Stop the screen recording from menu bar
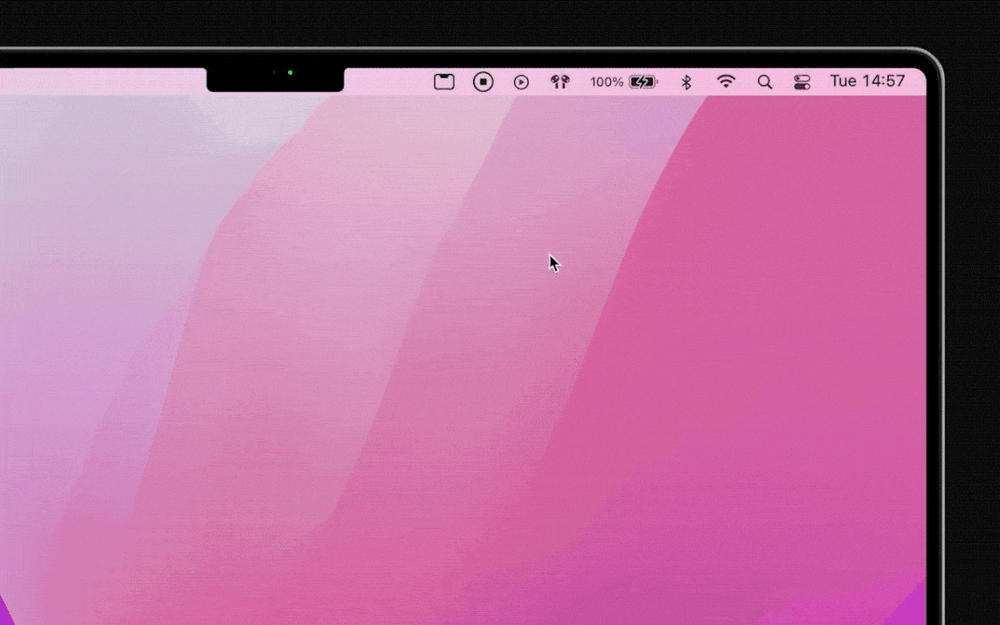Screen dimensions: 1000x625 483,82
